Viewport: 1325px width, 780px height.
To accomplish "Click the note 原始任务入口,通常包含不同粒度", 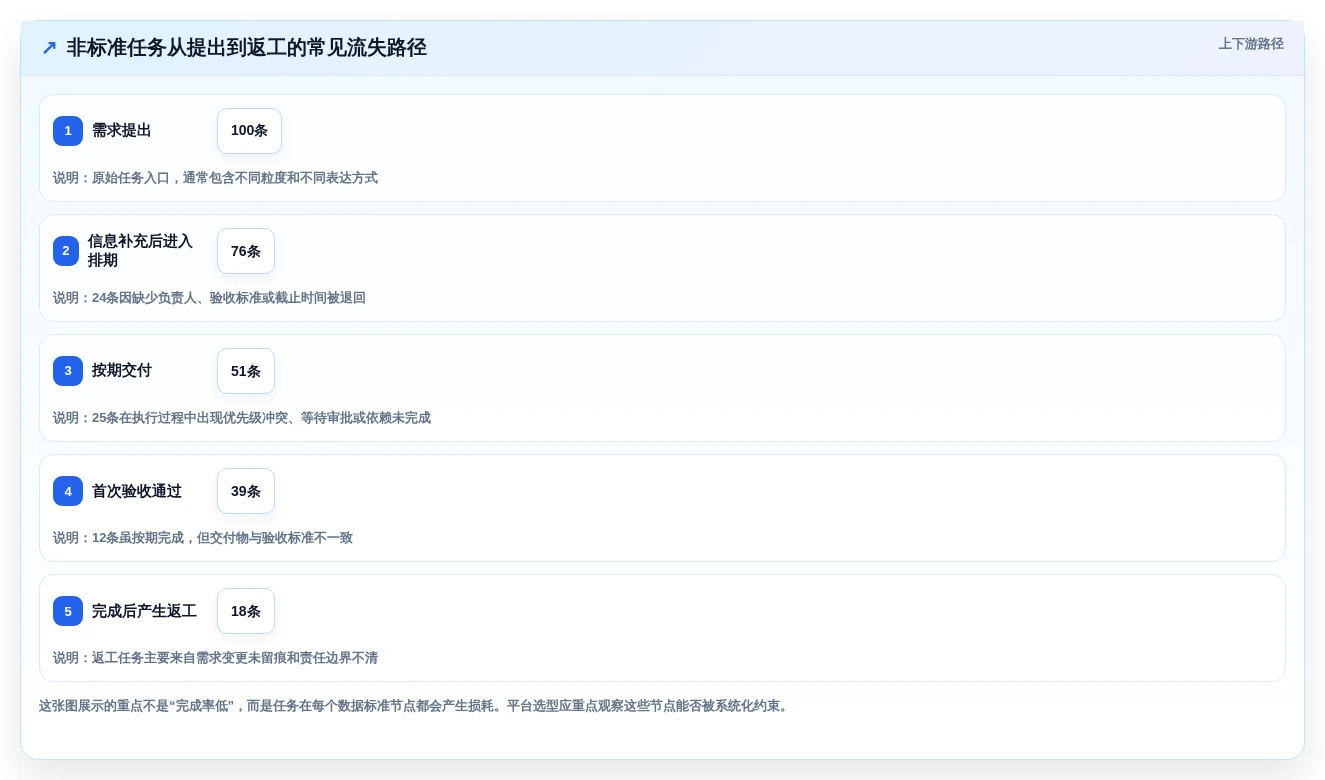I will pos(215,178).
